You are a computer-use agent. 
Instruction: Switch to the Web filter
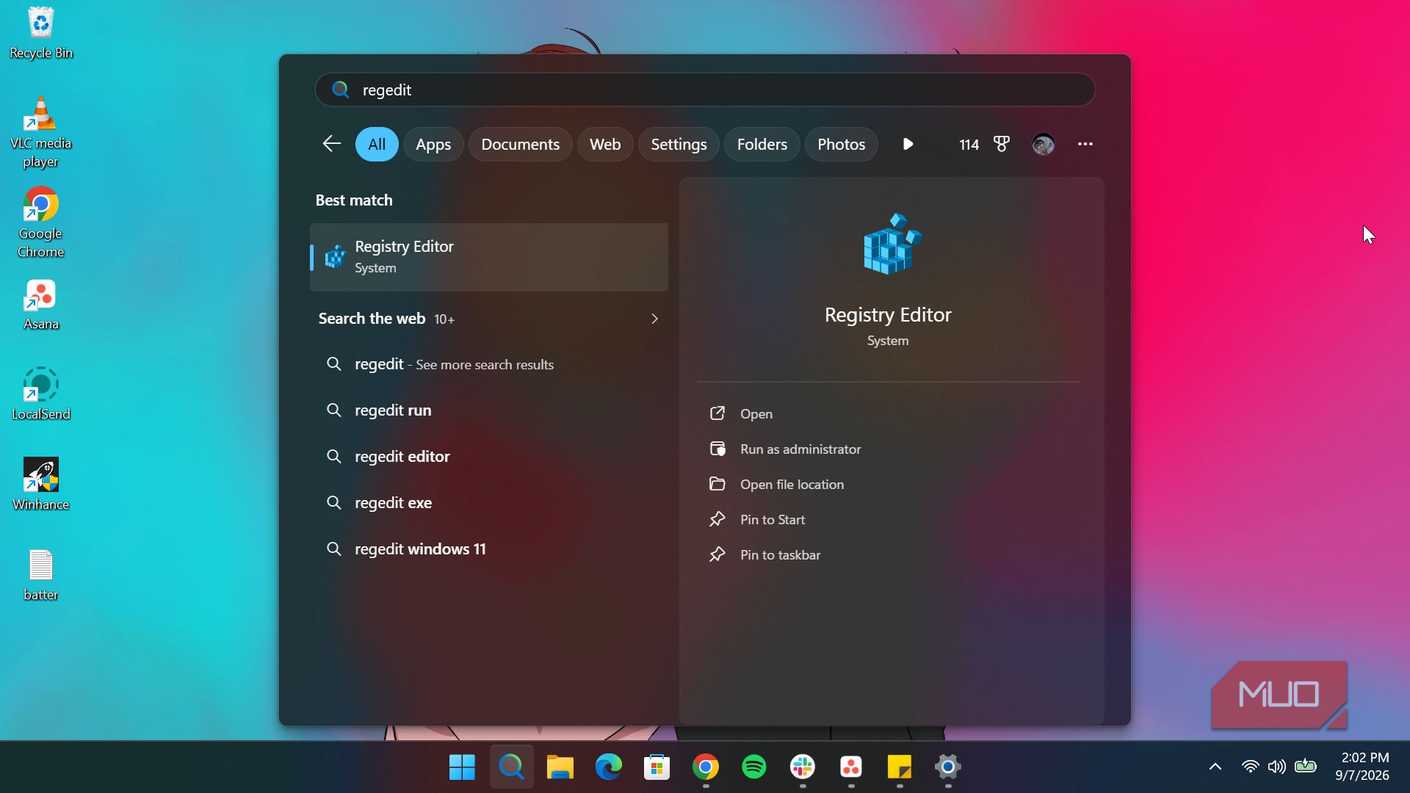coord(605,144)
